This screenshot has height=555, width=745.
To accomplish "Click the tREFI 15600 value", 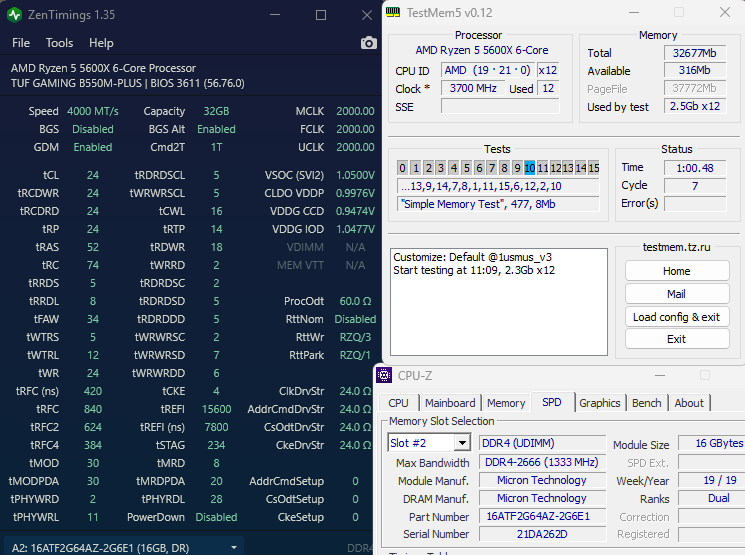I will coord(216,409).
